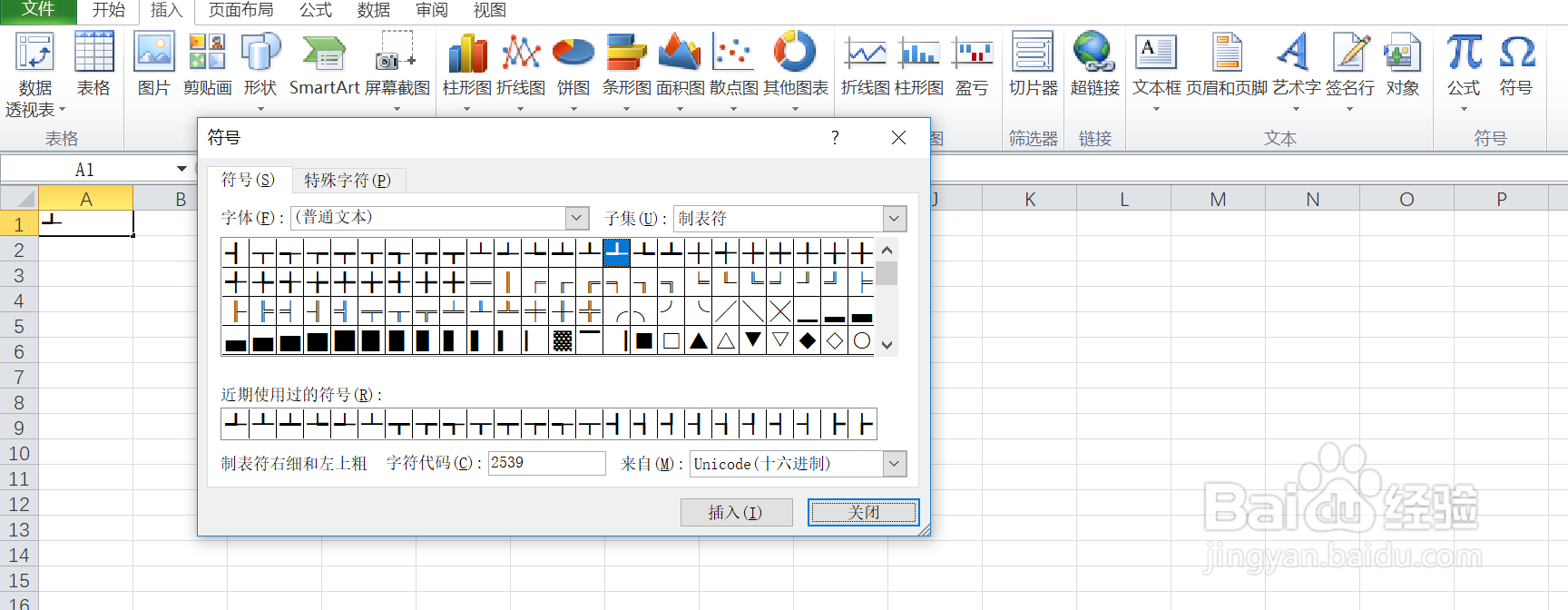The width and height of the screenshot is (1568, 610).
Task: Insert a 折线图 sparkline
Action: pyautogui.click(x=866, y=65)
